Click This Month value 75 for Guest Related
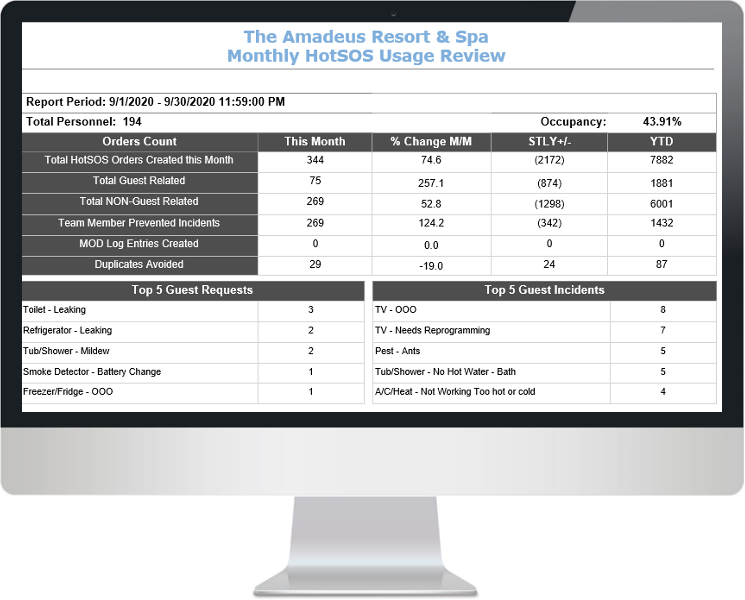This screenshot has width=745, height=600. pos(315,181)
